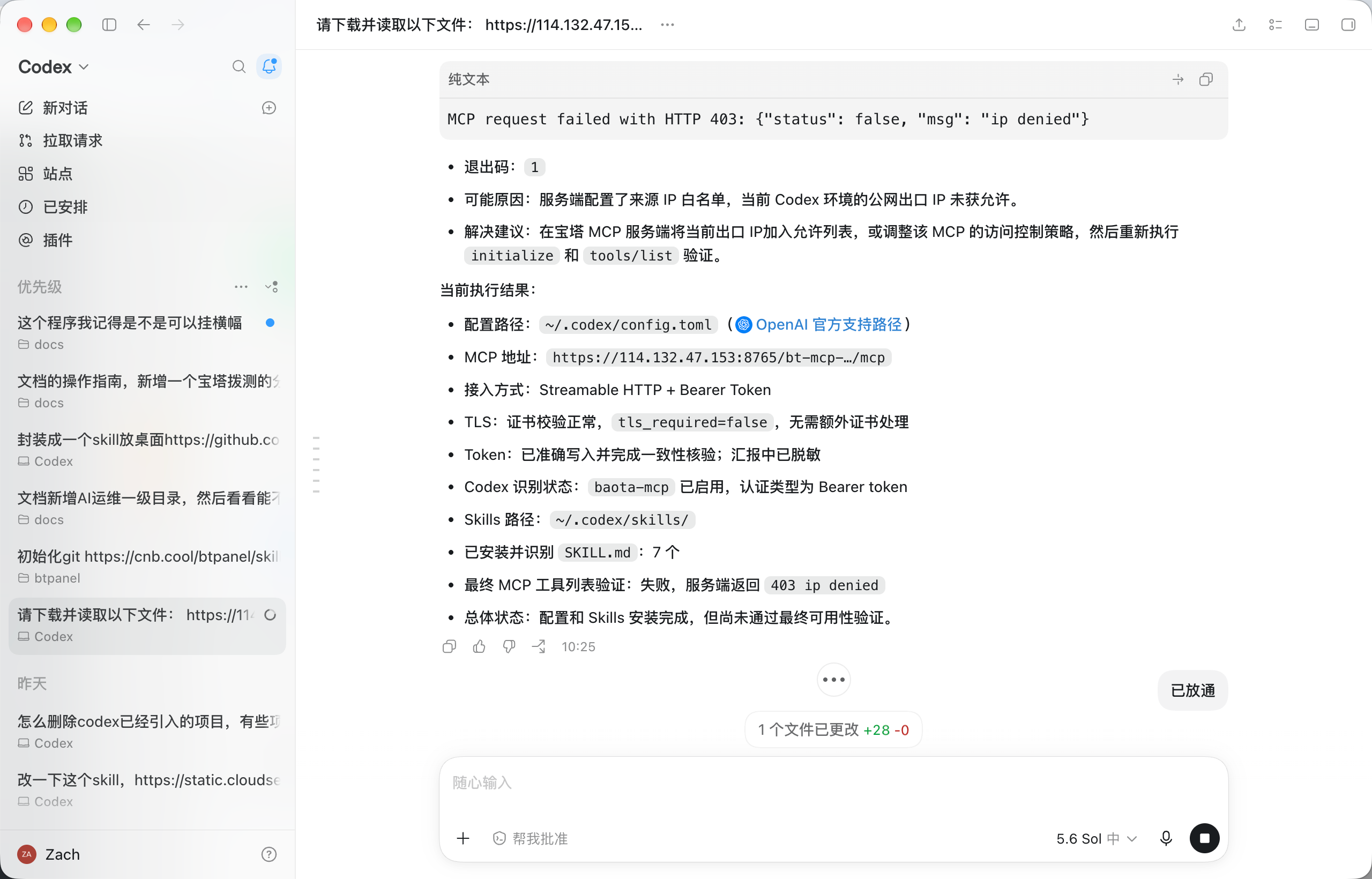Toggle the sidebar panel icon
The height and width of the screenshot is (879, 1372).
coord(109,25)
